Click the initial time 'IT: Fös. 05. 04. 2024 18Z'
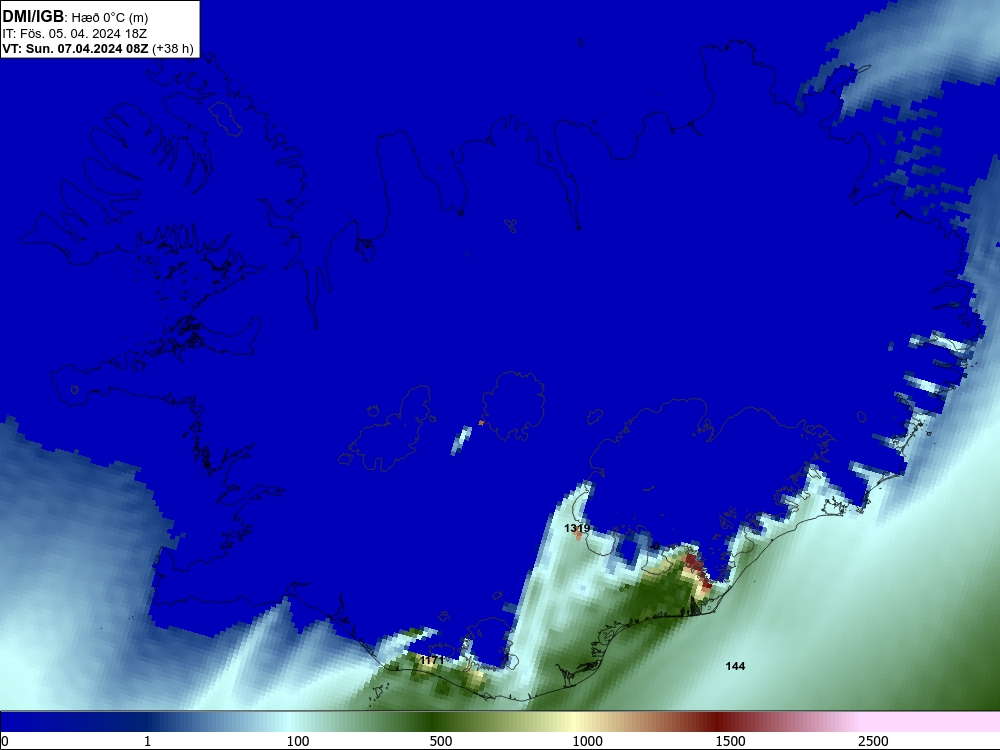Image resolution: width=1000 pixels, height=750 pixels. pyautogui.click(x=74, y=33)
